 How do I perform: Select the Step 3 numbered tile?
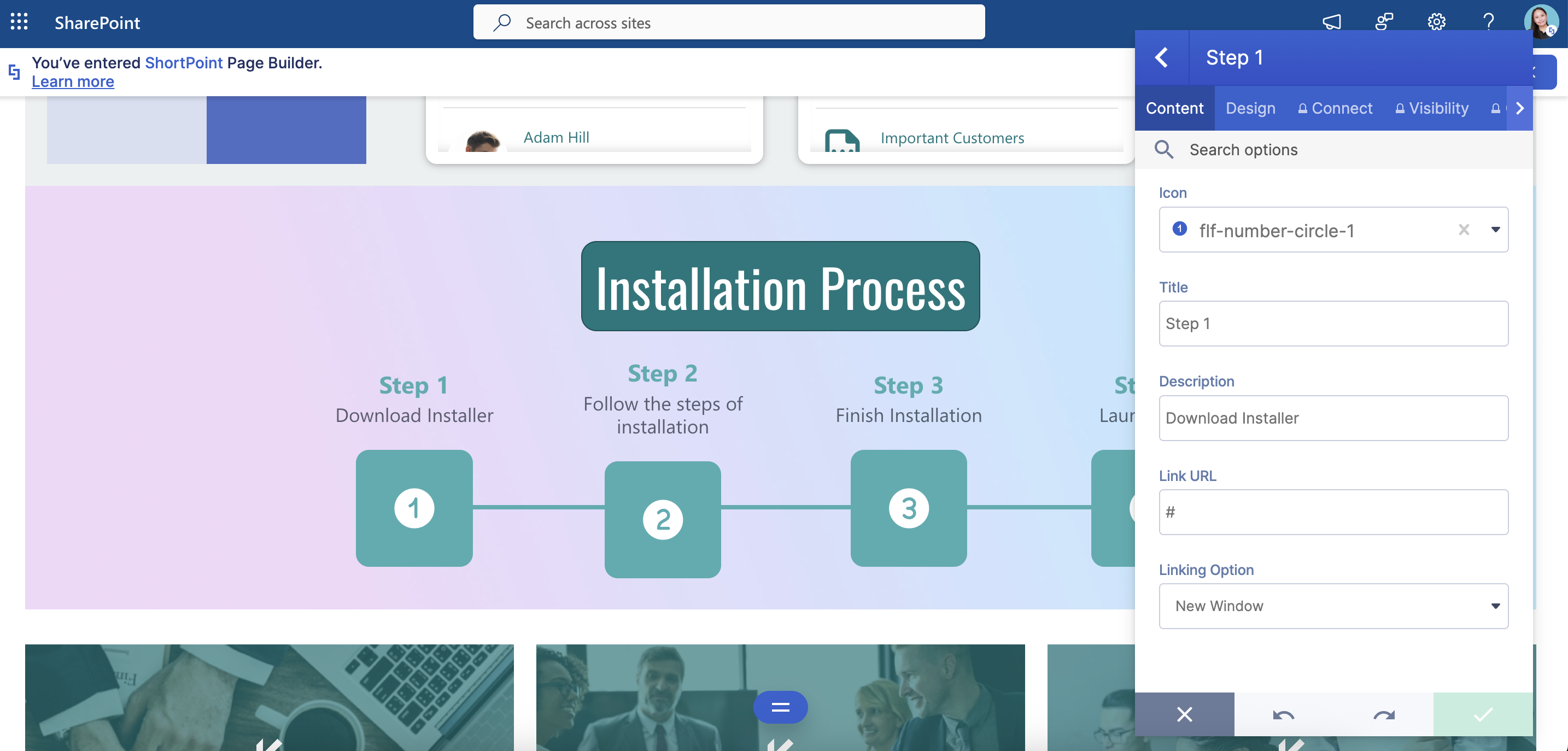tap(908, 508)
